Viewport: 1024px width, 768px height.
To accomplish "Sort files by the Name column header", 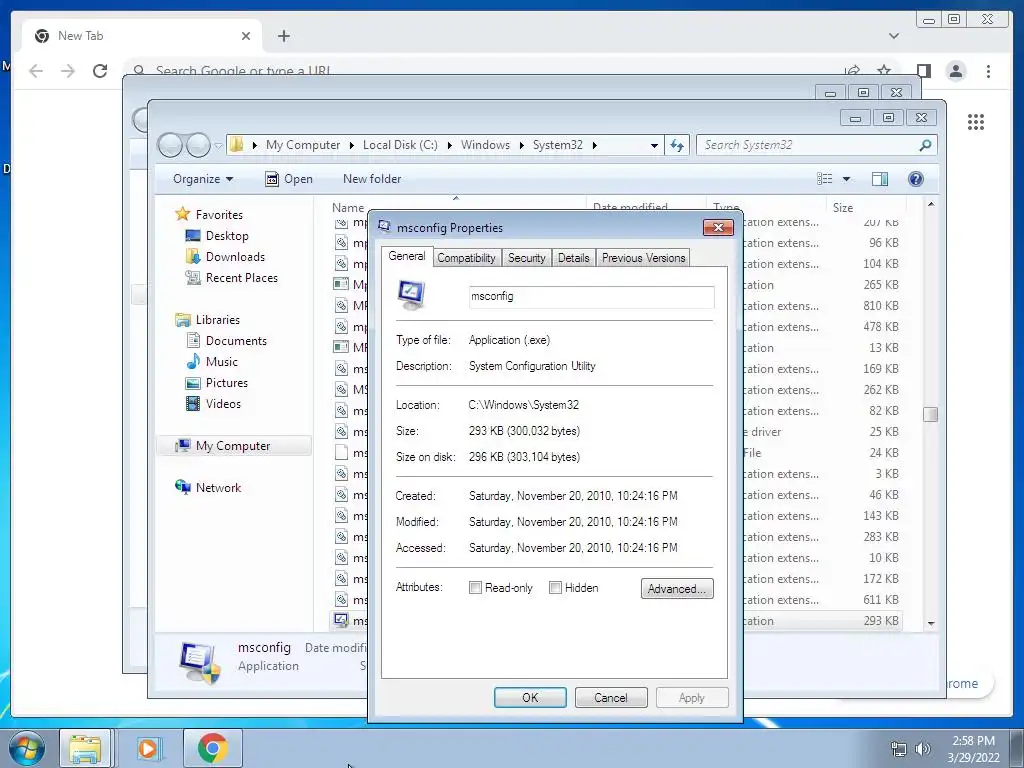I will point(348,208).
